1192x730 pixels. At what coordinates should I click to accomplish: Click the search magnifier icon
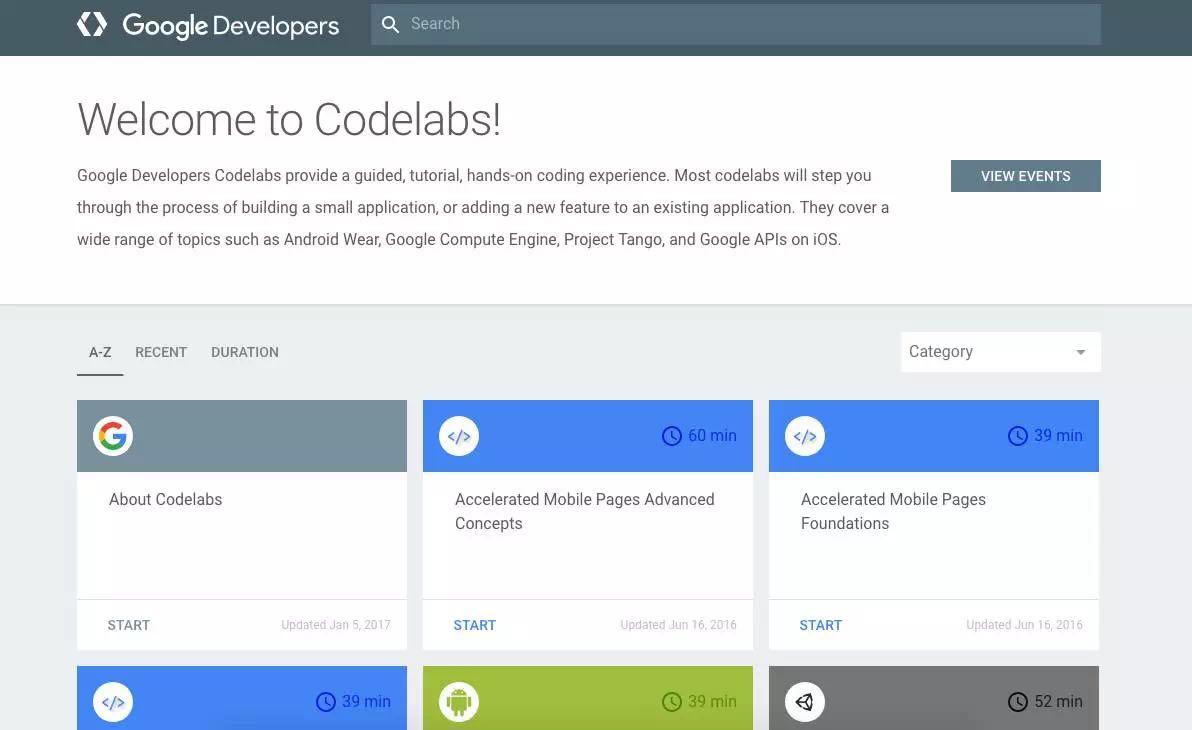point(391,24)
